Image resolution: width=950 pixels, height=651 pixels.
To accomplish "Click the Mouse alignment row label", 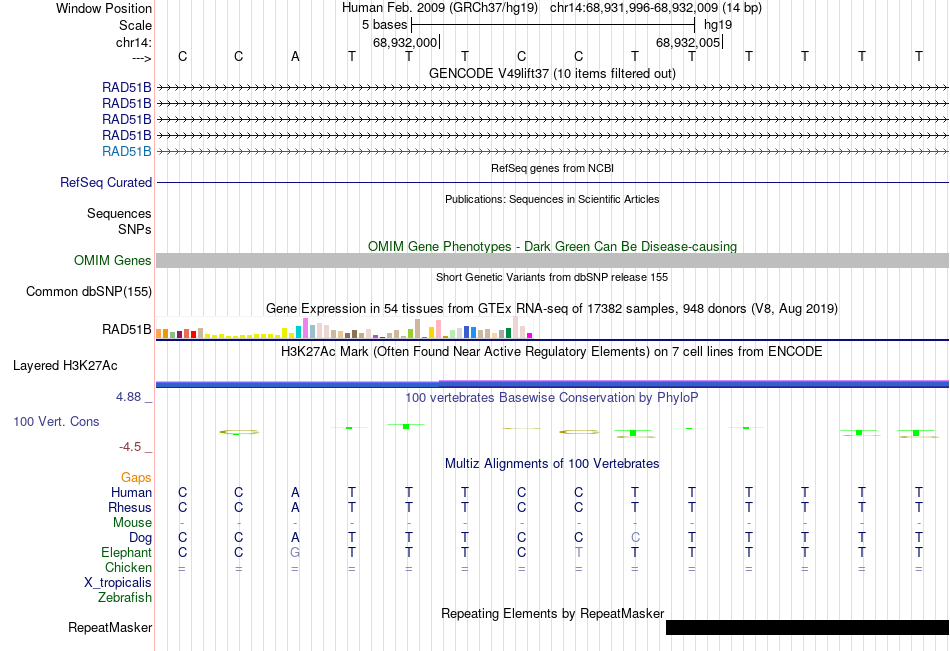I will point(132,522).
